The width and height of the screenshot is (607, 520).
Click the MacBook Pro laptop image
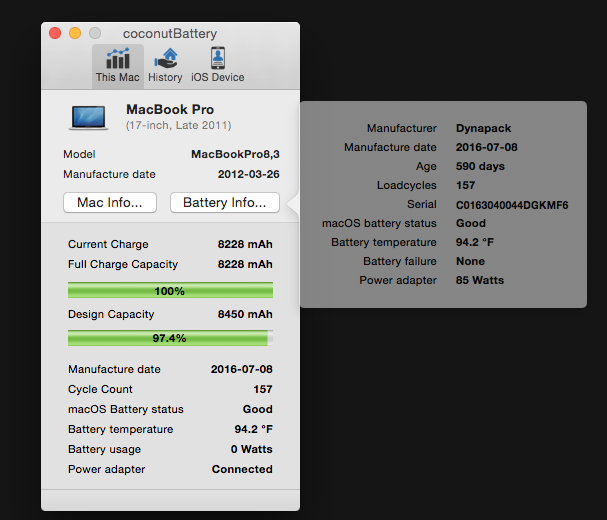[89, 117]
